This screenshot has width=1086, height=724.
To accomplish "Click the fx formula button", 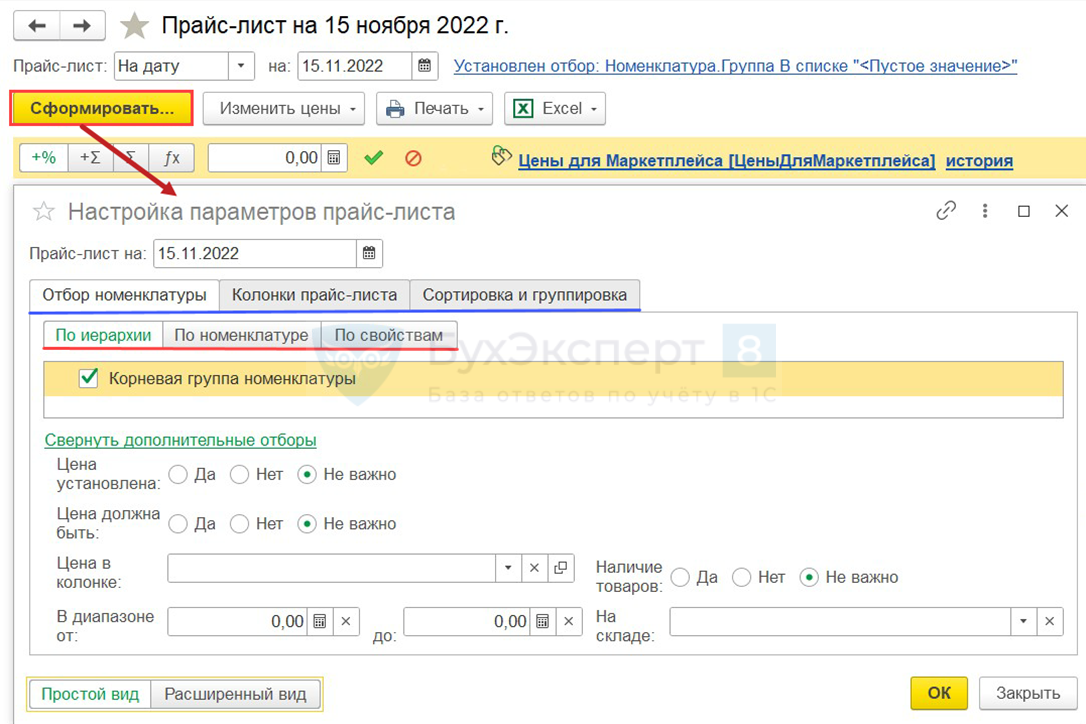I will (x=172, y=157).
